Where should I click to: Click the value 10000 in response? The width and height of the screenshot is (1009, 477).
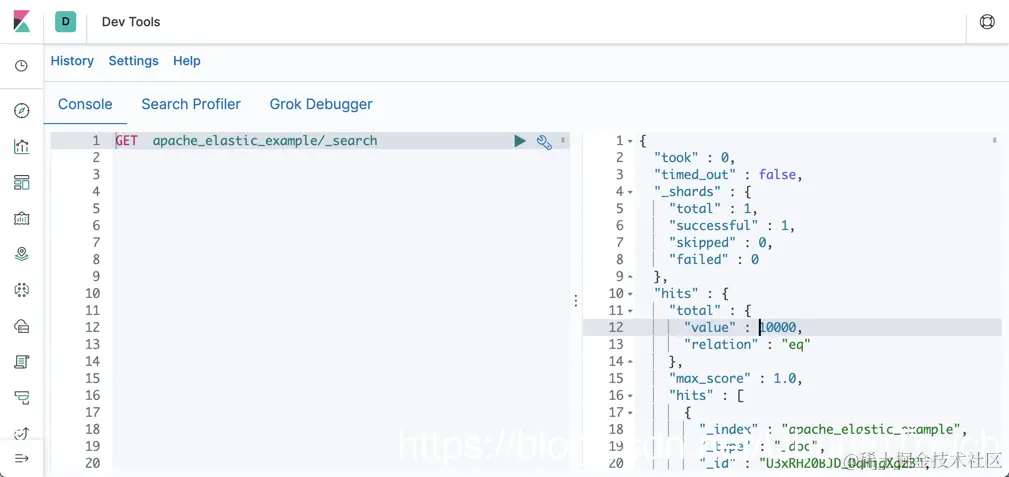click(x=778, y=328)
